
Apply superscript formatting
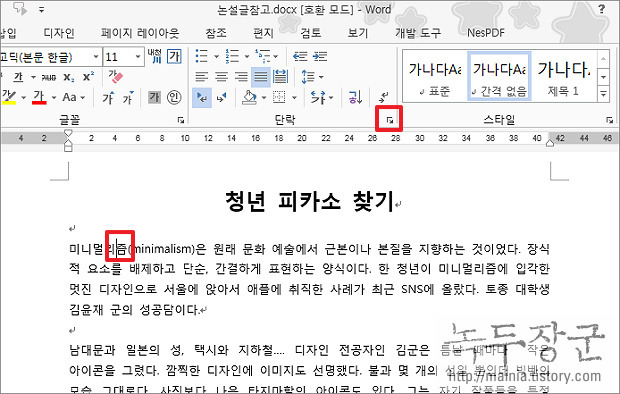coord(89,77)
